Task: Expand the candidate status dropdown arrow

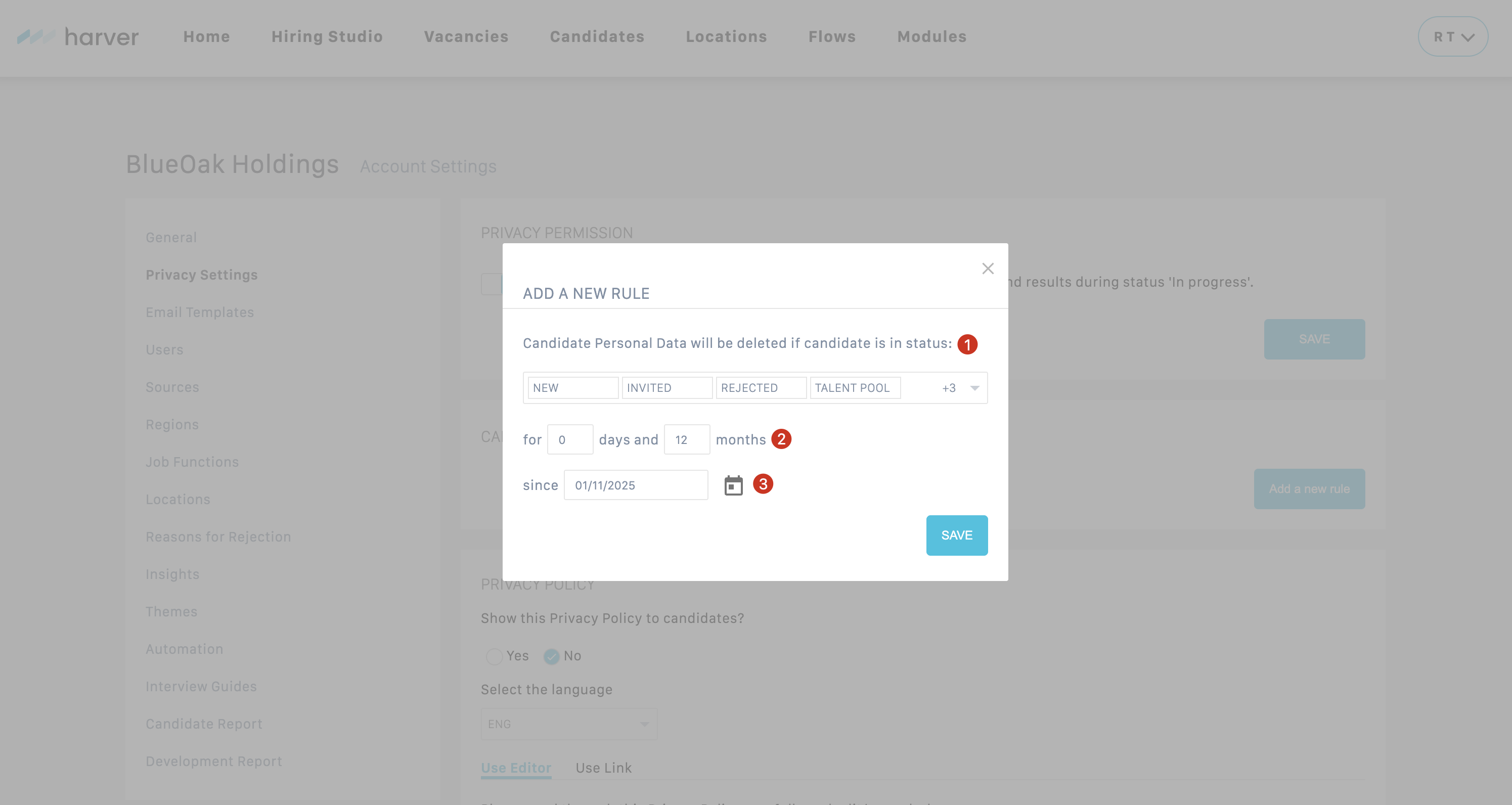Action: (974, 388)
